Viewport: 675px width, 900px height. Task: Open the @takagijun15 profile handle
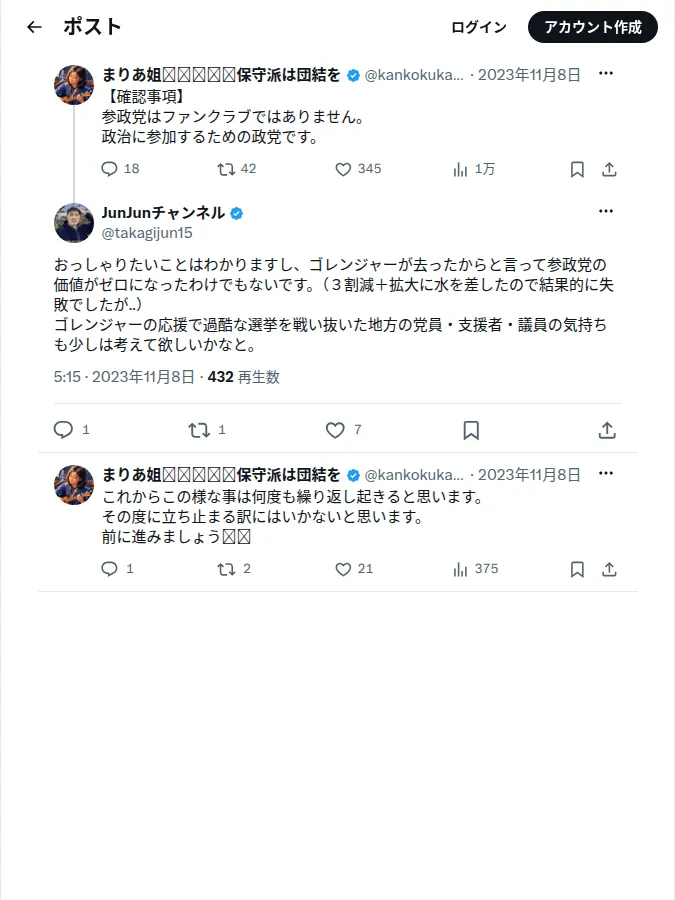click(147, 233)
